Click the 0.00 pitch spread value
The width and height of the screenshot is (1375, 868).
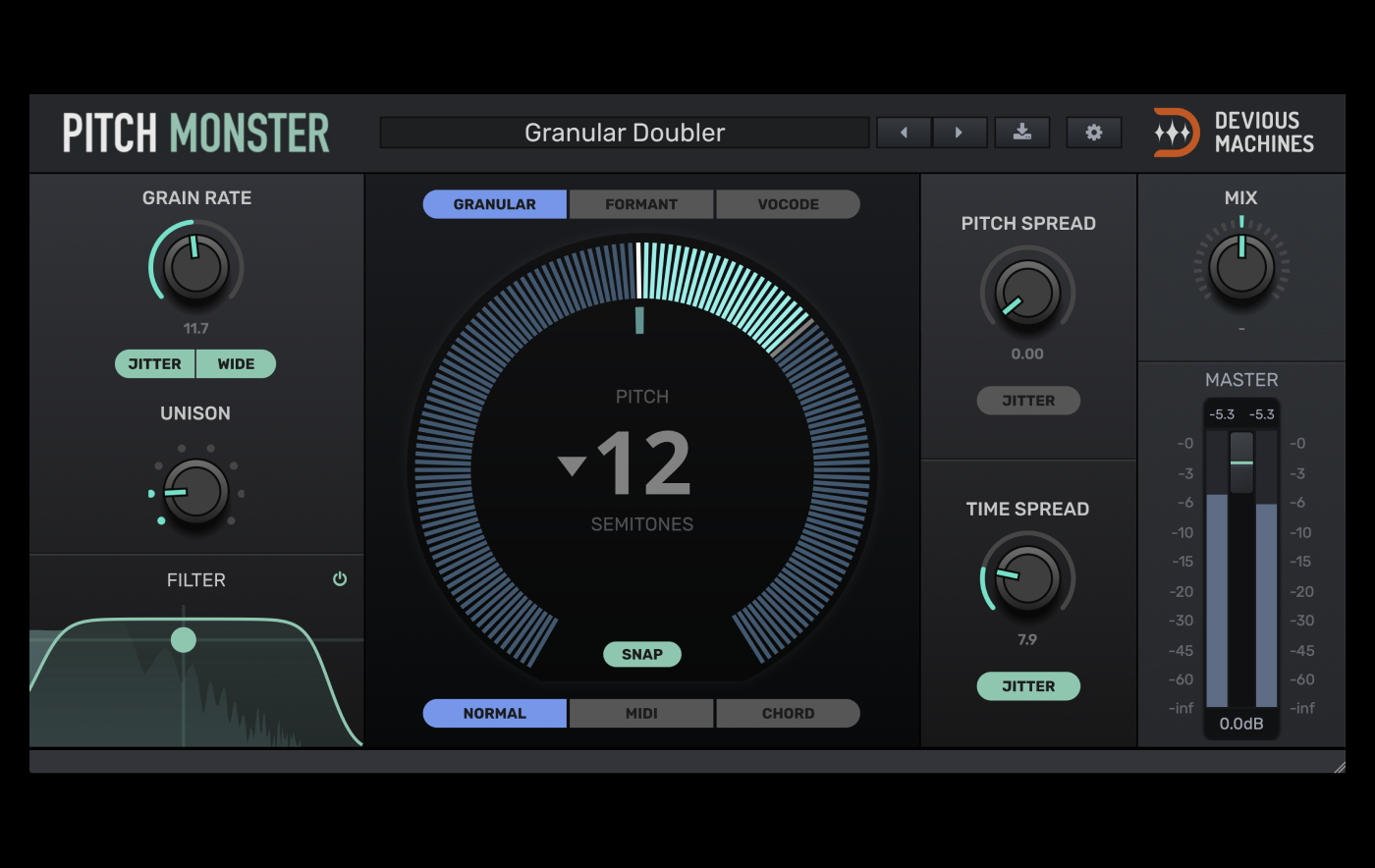pyautogui.click(x=1028, y=354)
